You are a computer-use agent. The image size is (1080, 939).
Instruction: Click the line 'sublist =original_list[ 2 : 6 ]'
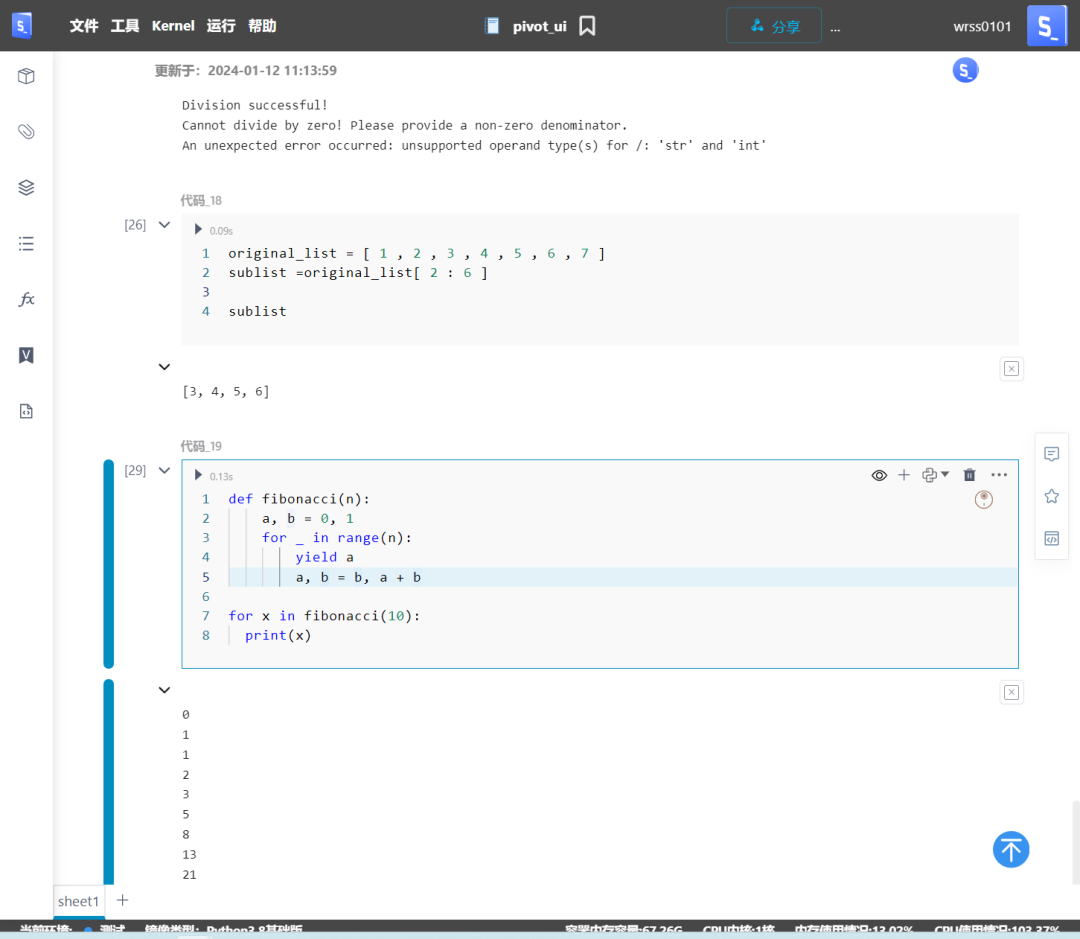pos(358,273)
